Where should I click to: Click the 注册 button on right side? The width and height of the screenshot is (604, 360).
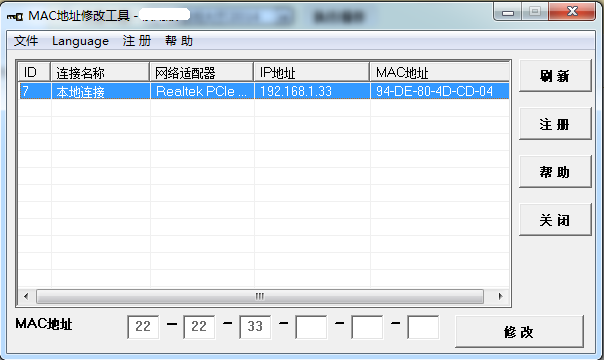pyautogui.click(x=555, y=124)
